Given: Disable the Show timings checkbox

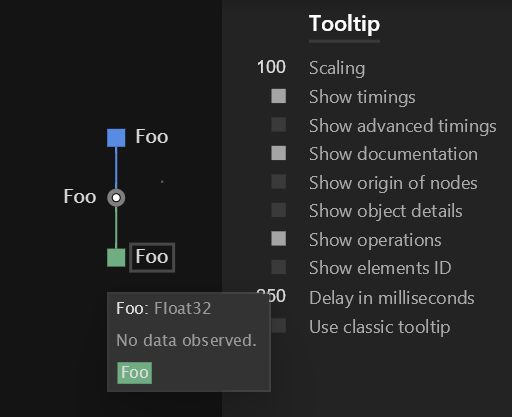Looking at the screenshot, I should (279, 96).
